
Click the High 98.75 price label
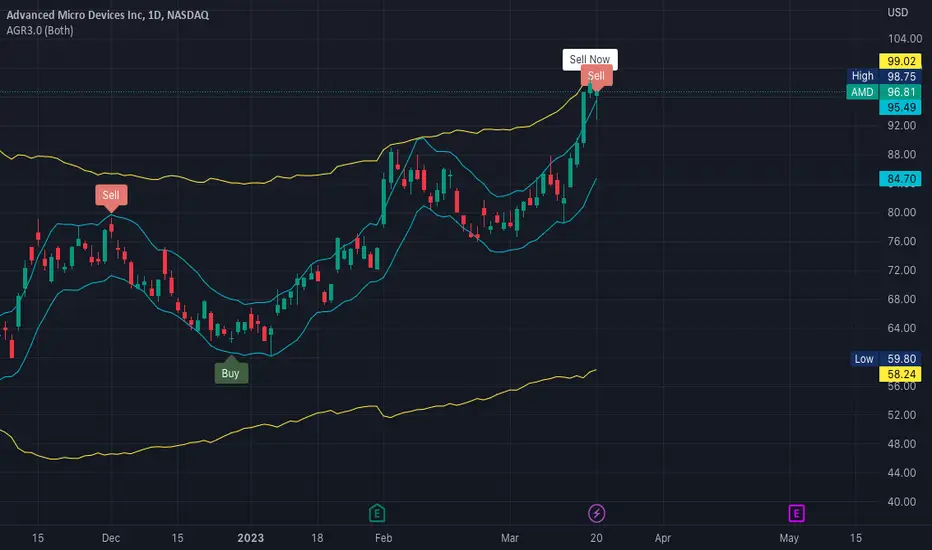click(884, 76)
